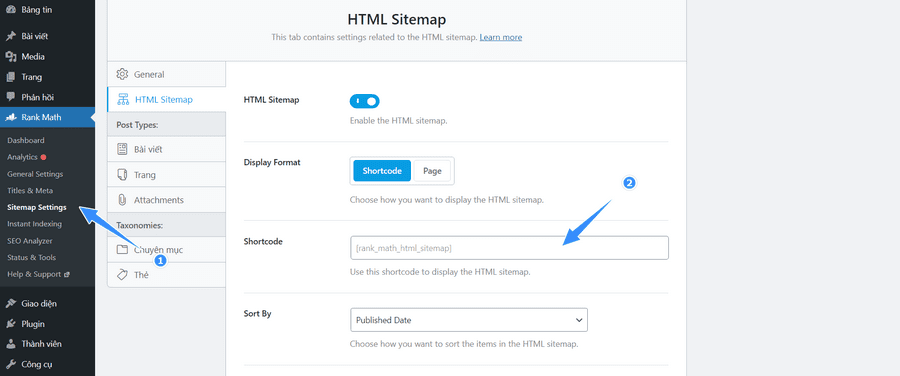Select Page display format
Viewport: 900px width, 376px height.
(432, 170)
